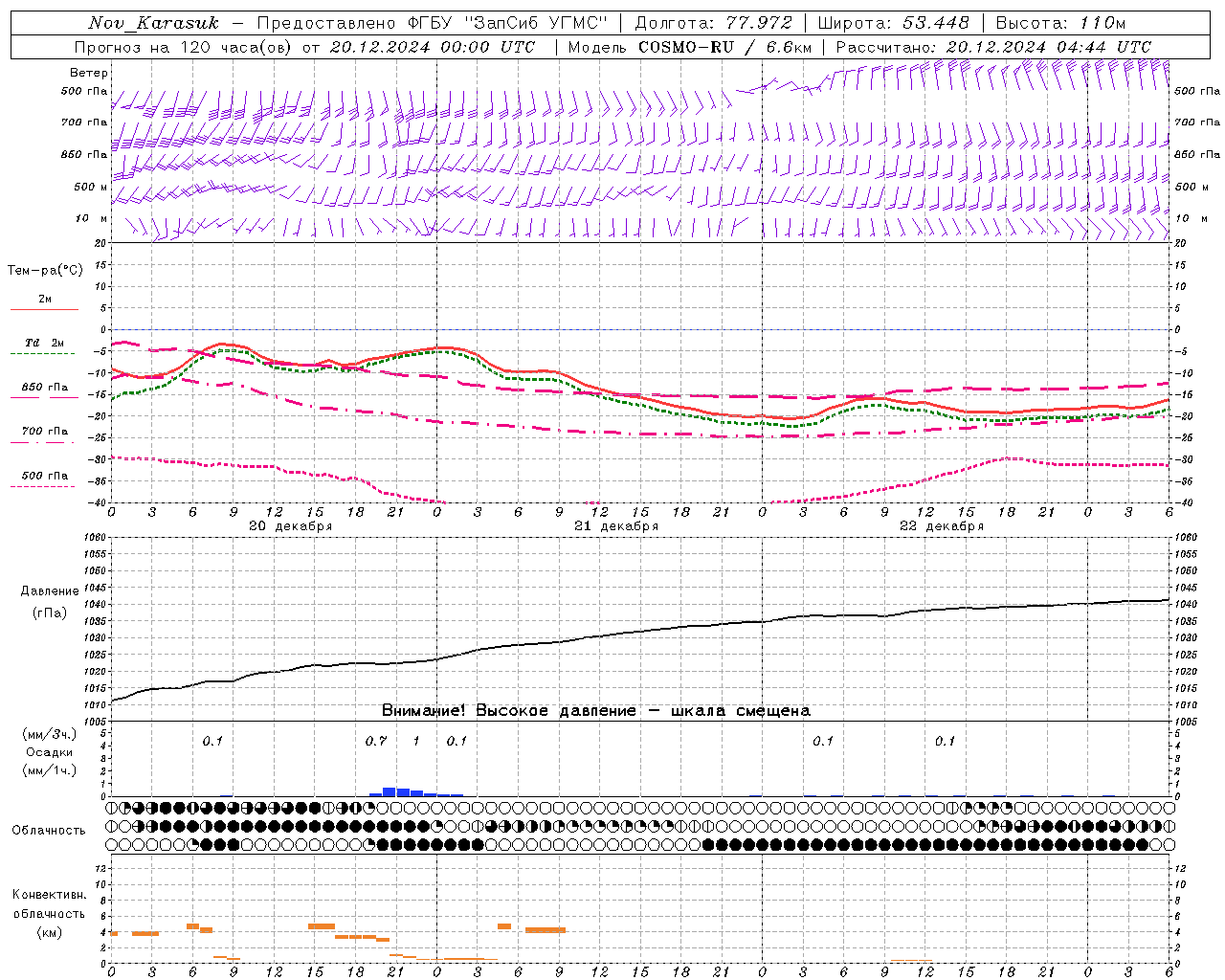This screenshot has width=1225, height=980.
Task: Click the Ветер wind panel label
Action: (x=88, y=73)
